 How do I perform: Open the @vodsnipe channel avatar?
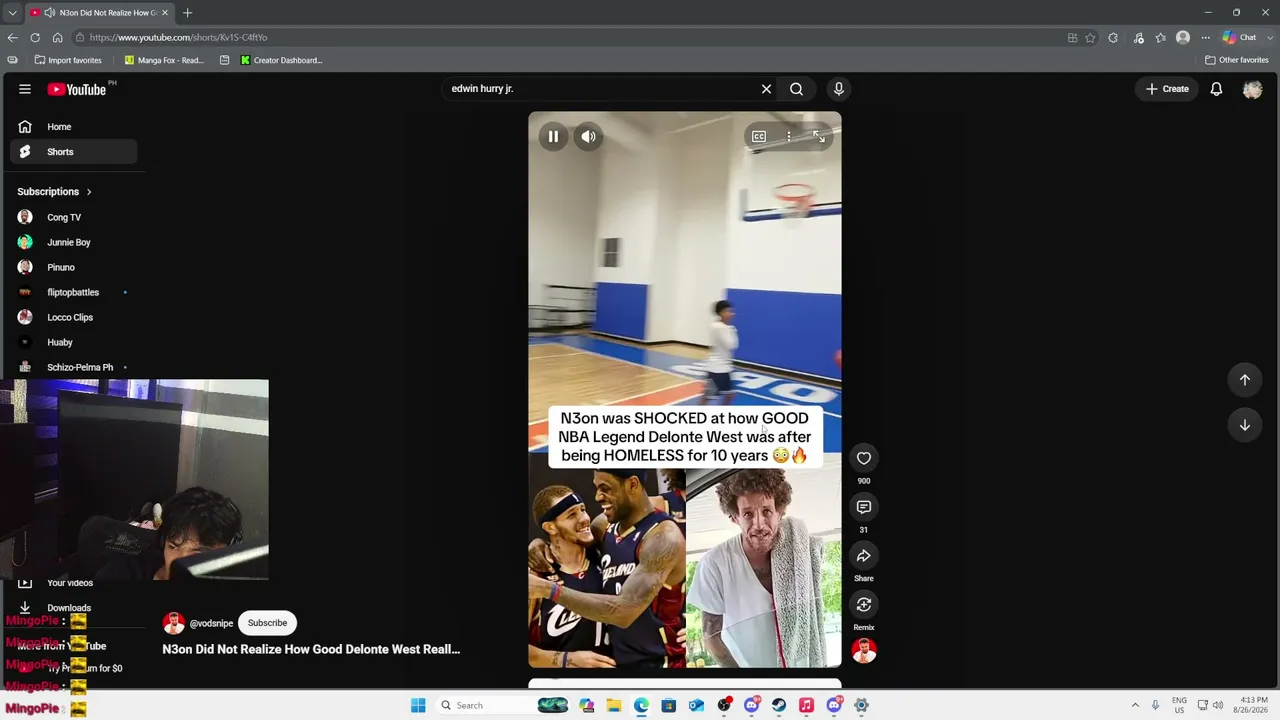click(174, 623)
